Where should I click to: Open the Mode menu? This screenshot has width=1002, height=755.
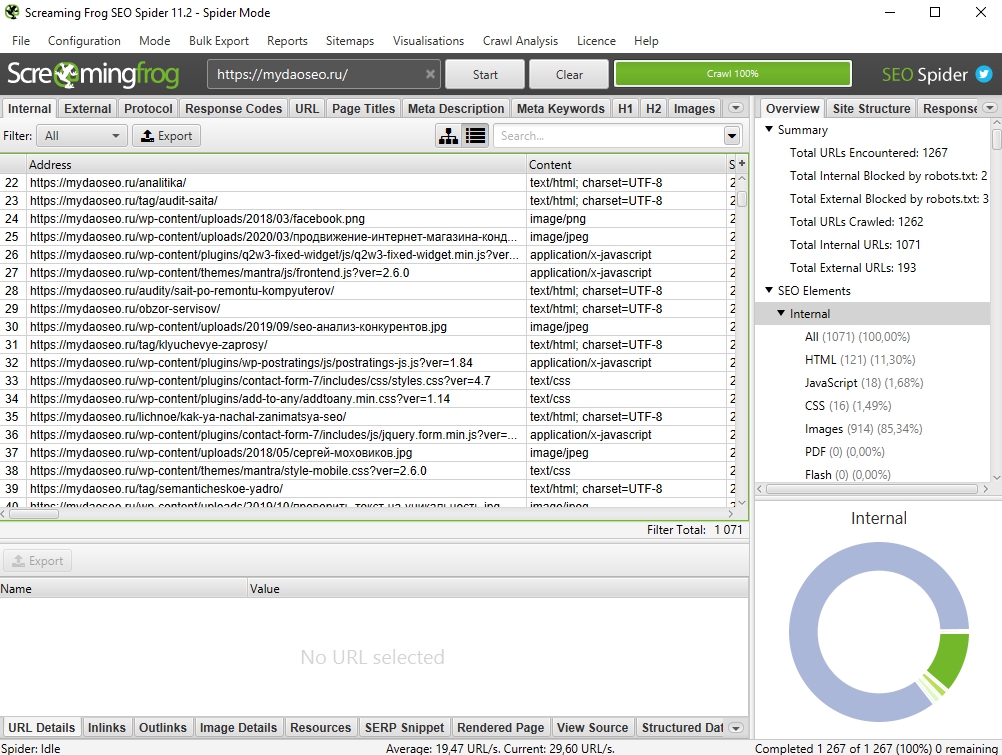click(x=155, y=40)
